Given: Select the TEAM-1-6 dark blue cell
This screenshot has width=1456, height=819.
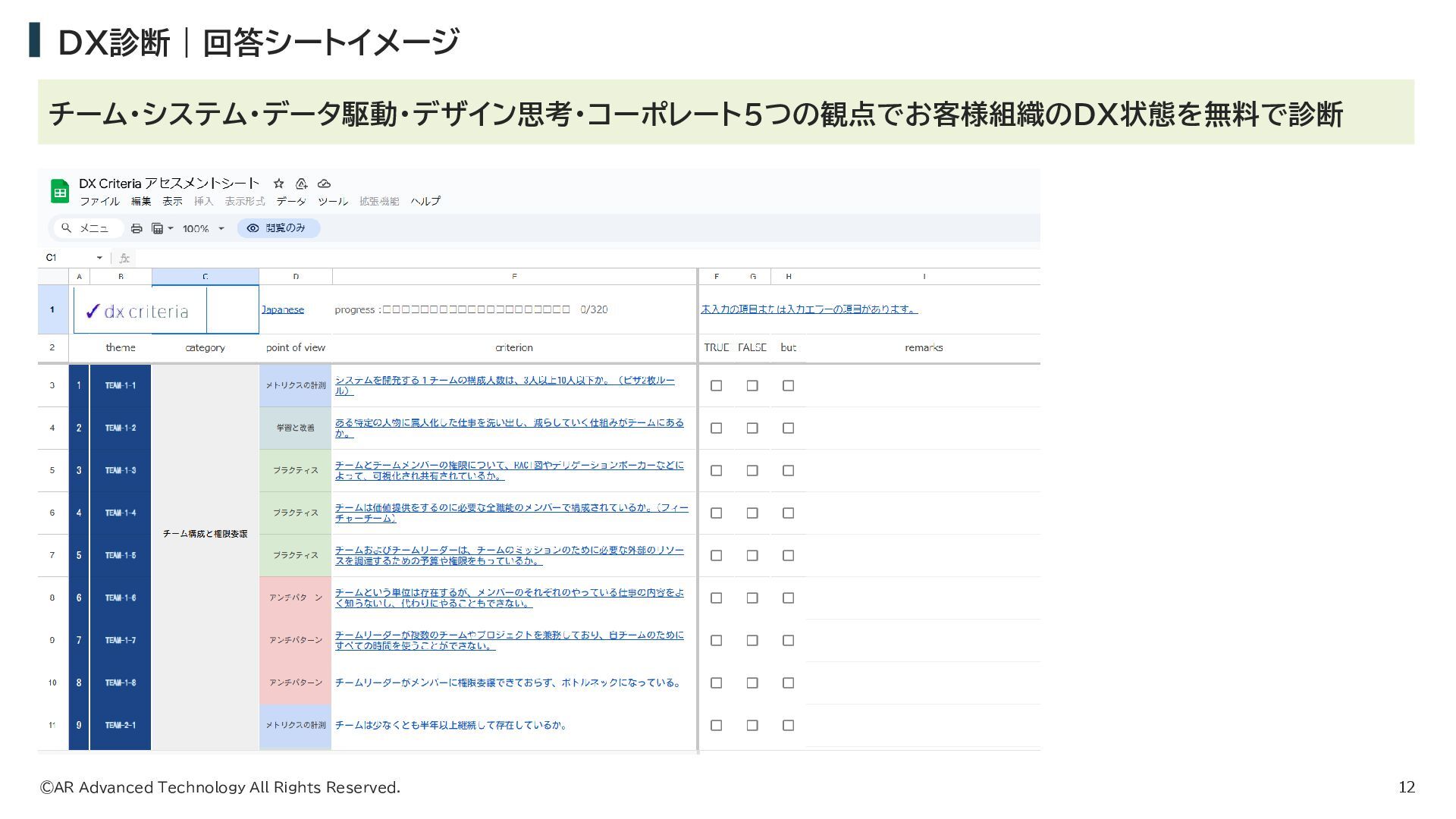Looking at the screenshot, I should click(121, 598).
